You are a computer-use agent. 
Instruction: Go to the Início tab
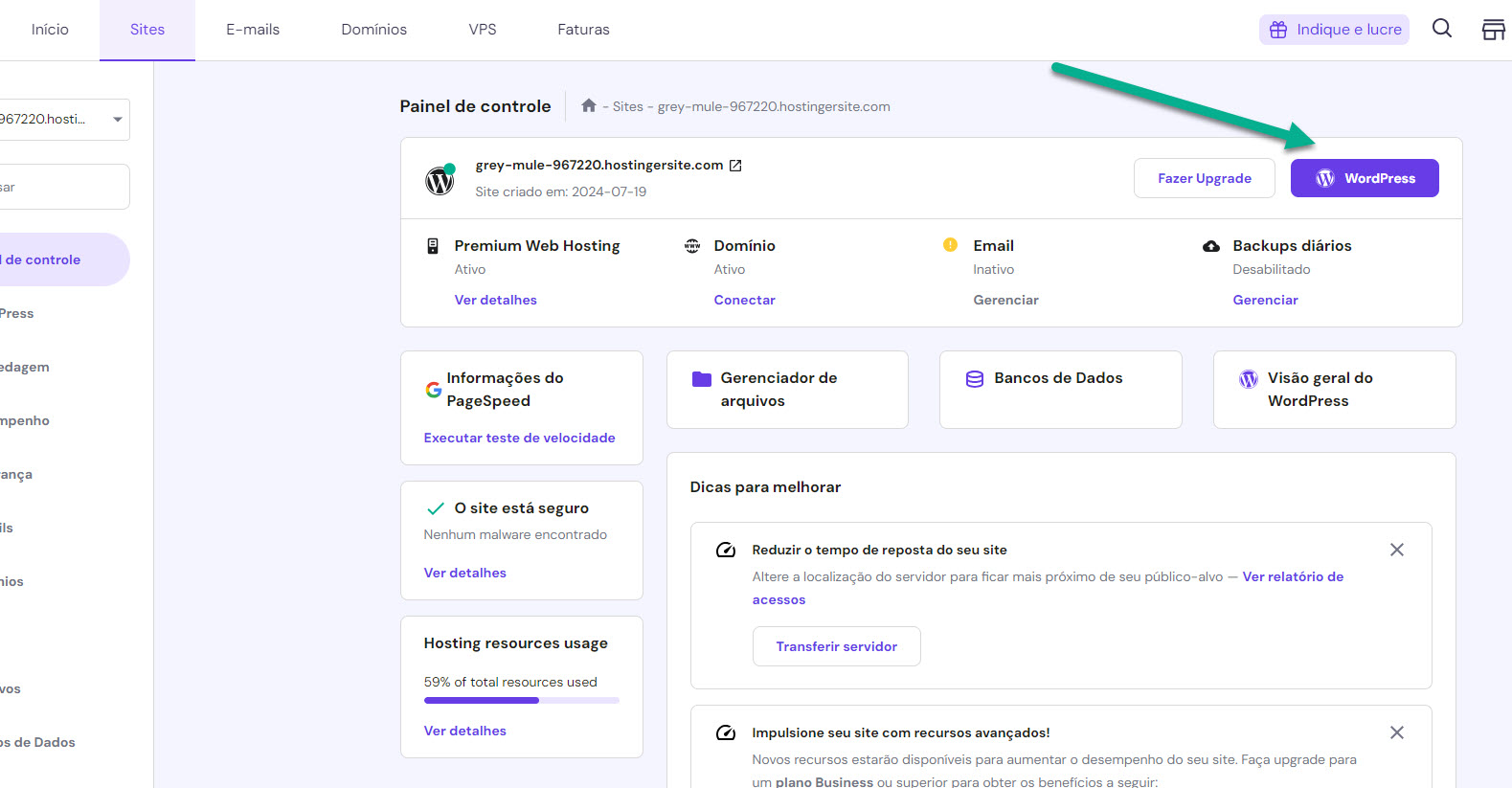(50, 30)
